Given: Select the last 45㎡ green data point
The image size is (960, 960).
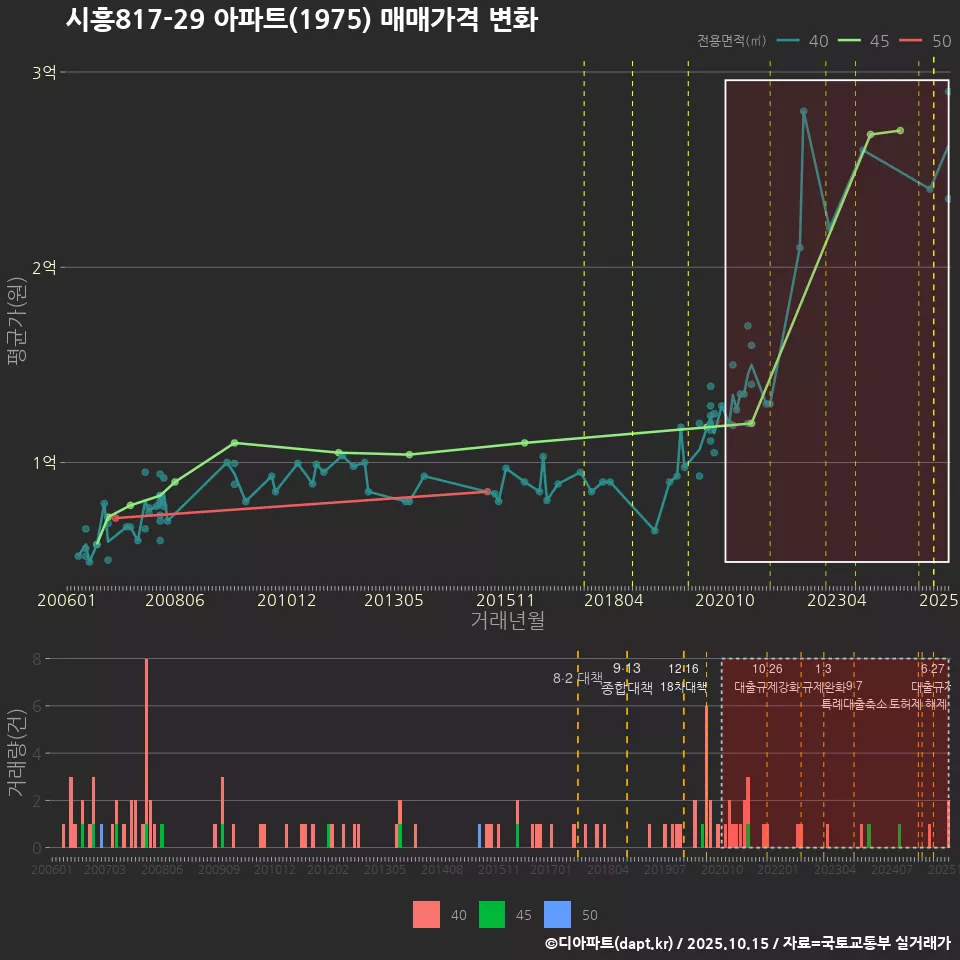Looking at the screenshot, I should coord(900,130).
